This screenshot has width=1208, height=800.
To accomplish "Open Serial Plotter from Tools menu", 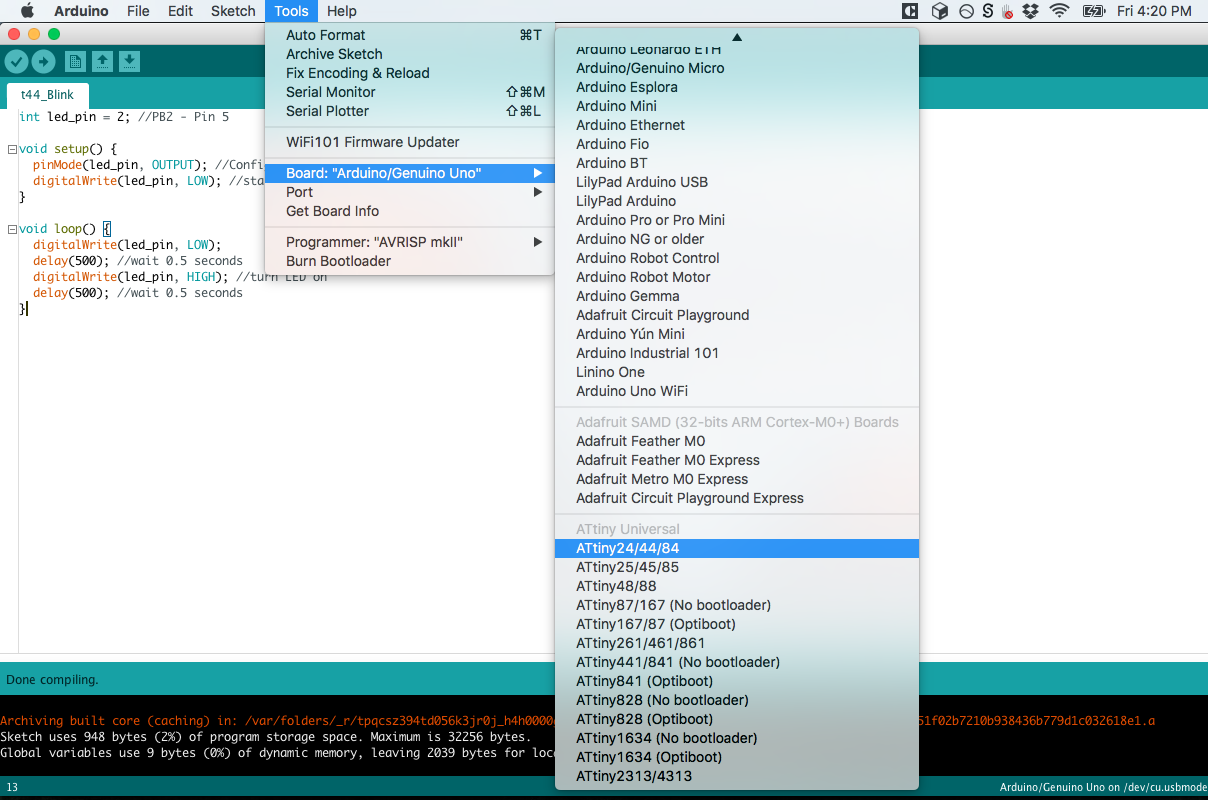I will tap(410, 111).
